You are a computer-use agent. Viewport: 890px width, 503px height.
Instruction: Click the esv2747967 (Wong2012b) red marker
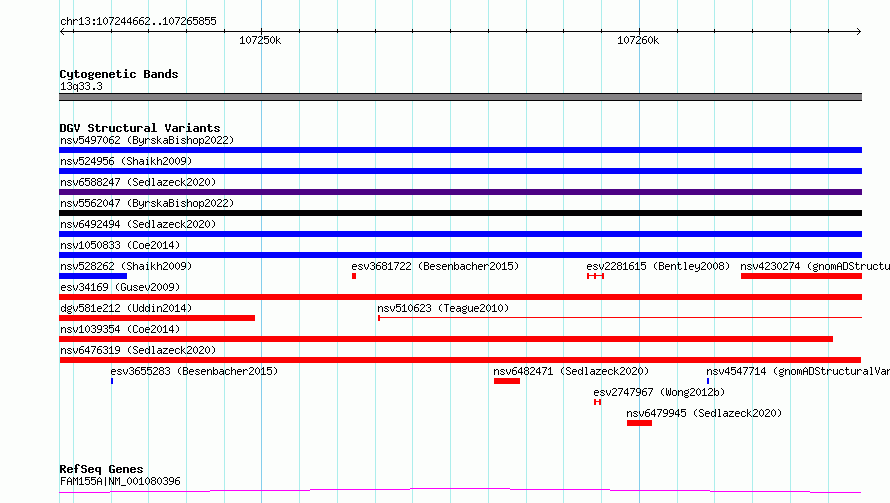(x=597, y=402)
